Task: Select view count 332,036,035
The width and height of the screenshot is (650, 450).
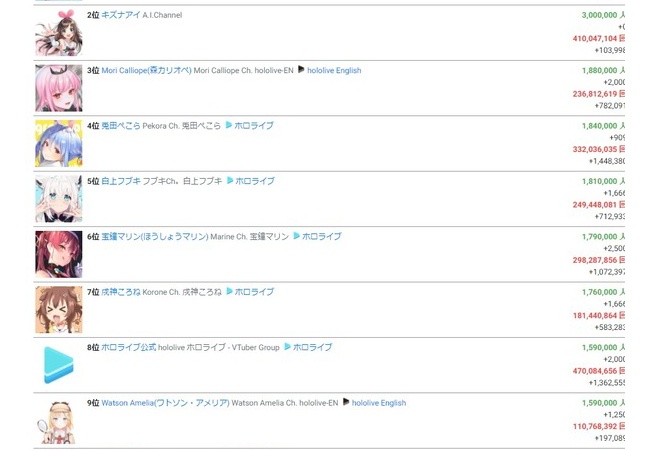Action: [595, 149]
